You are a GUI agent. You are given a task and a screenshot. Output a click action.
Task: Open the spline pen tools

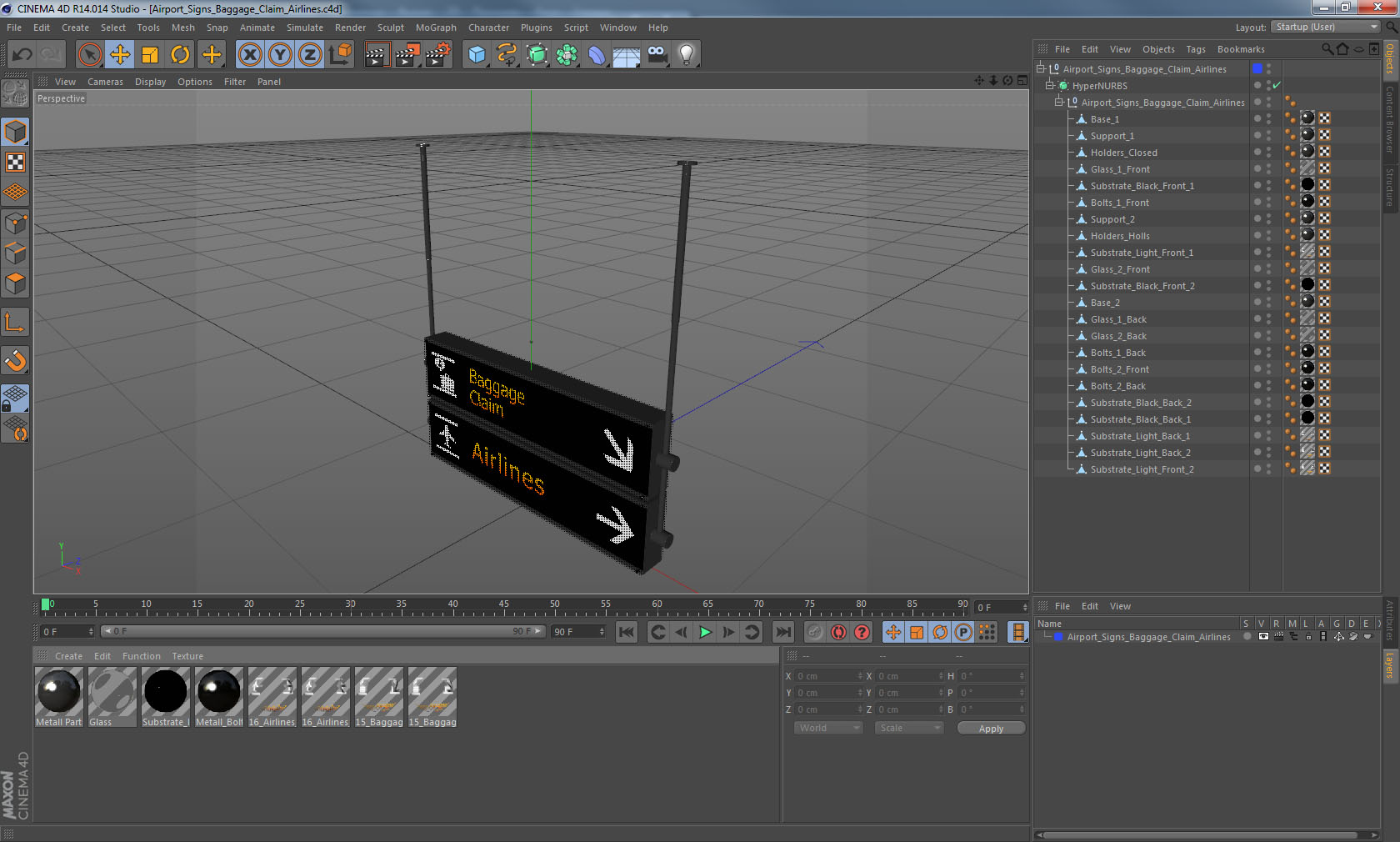coord(507,55)
